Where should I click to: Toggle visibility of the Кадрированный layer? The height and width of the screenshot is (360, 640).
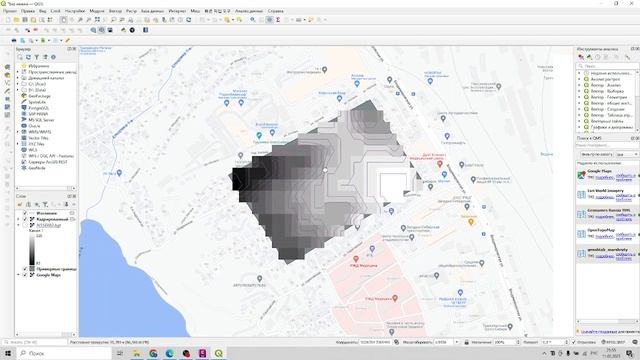pos(25,219)
